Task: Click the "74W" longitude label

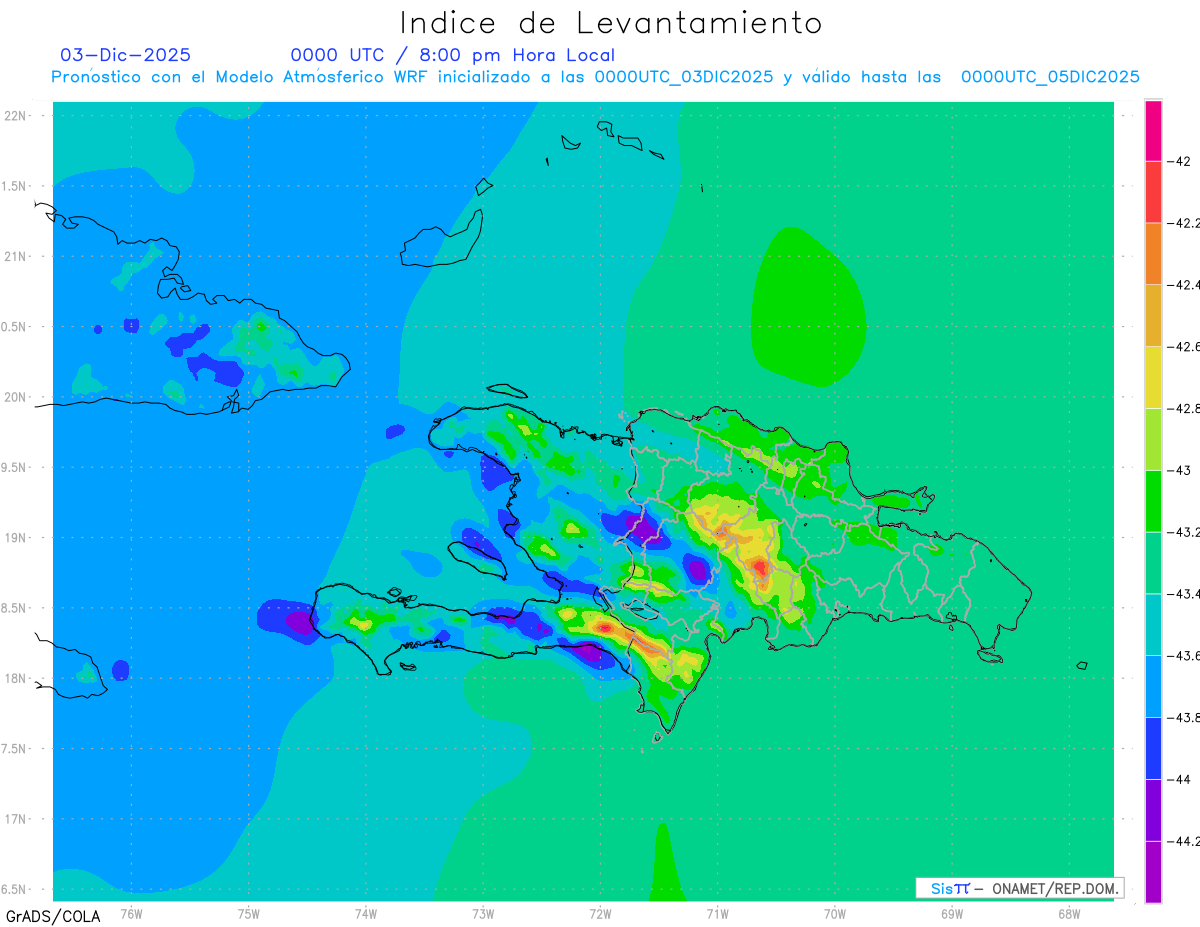Action: pos(366,913)
